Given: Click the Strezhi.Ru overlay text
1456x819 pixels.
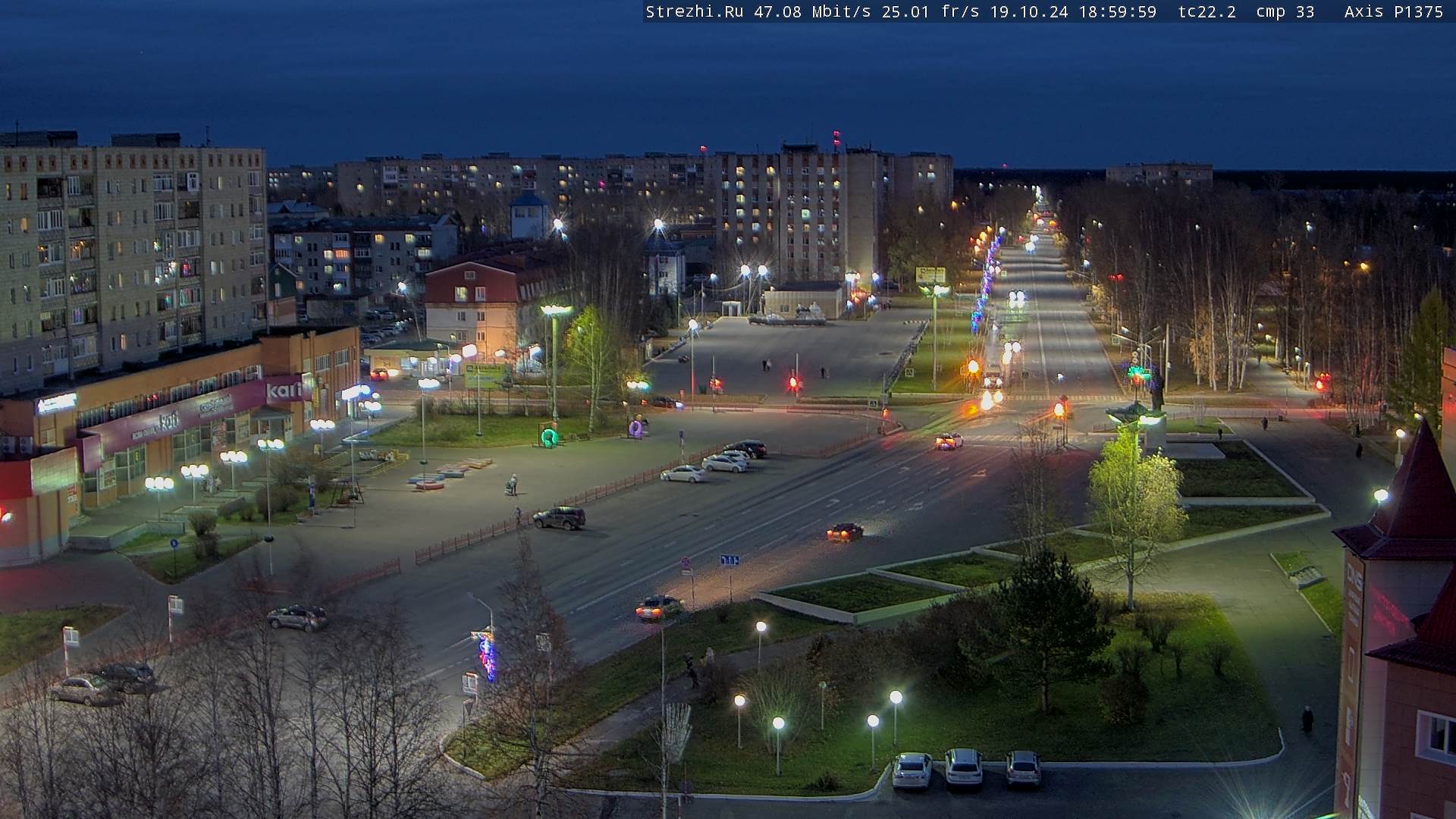Looking at the screenshot, I should pyautogui.click(x=695, y=12).
